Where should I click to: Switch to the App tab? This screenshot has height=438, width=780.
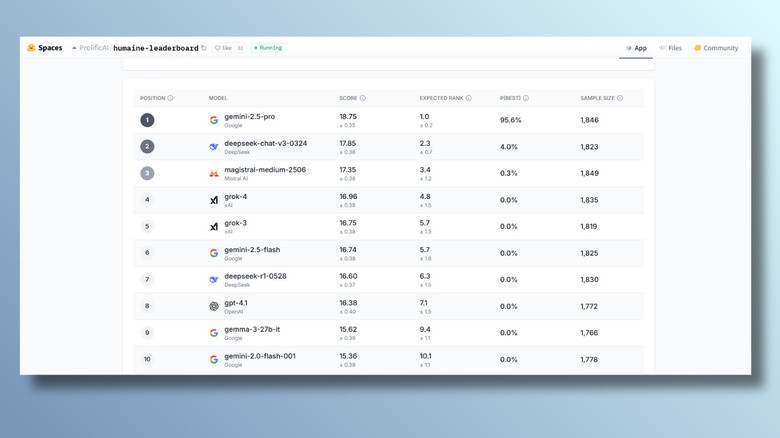[636, 48]
